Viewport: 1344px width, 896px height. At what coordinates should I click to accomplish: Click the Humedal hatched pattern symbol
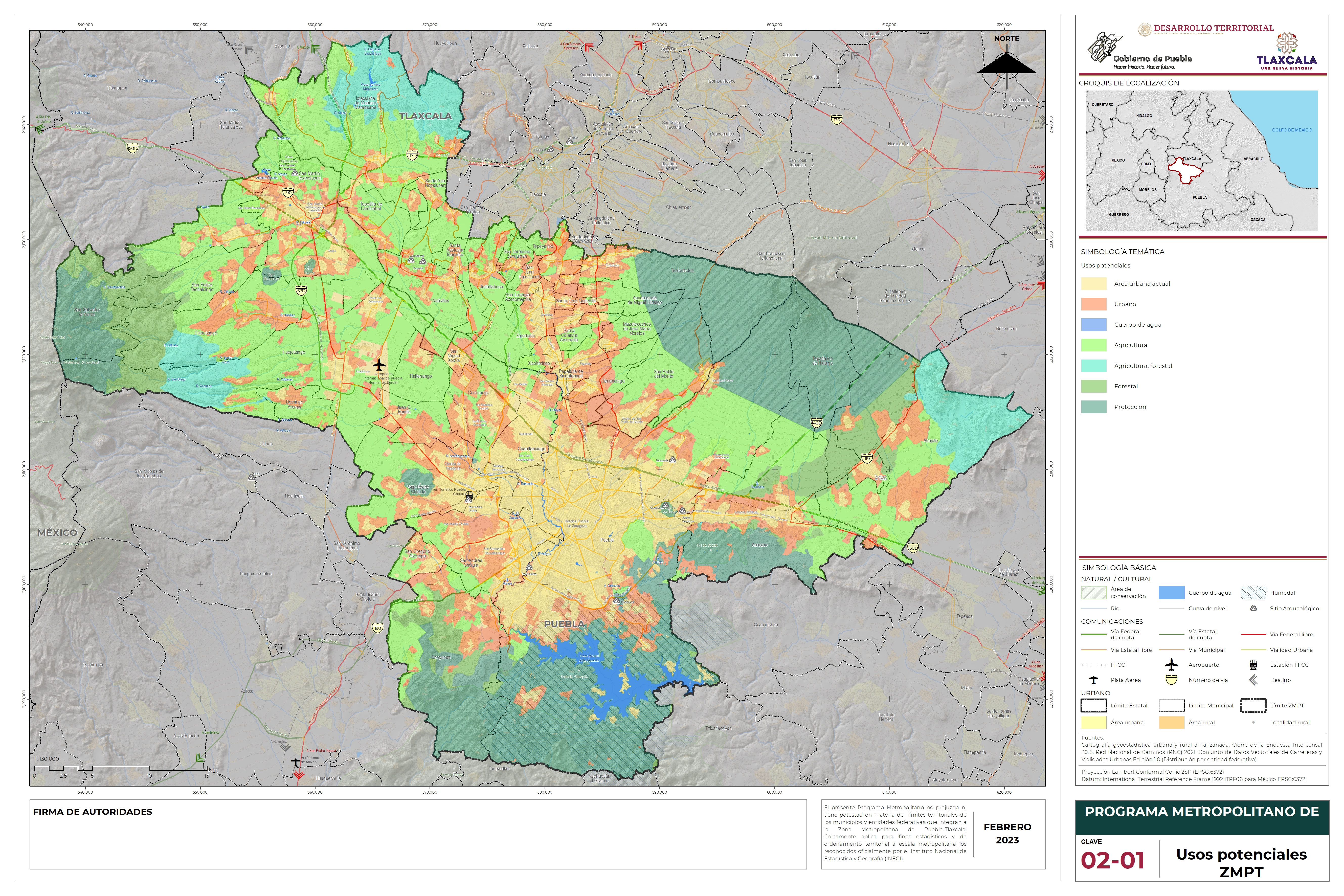(1254, 593)
